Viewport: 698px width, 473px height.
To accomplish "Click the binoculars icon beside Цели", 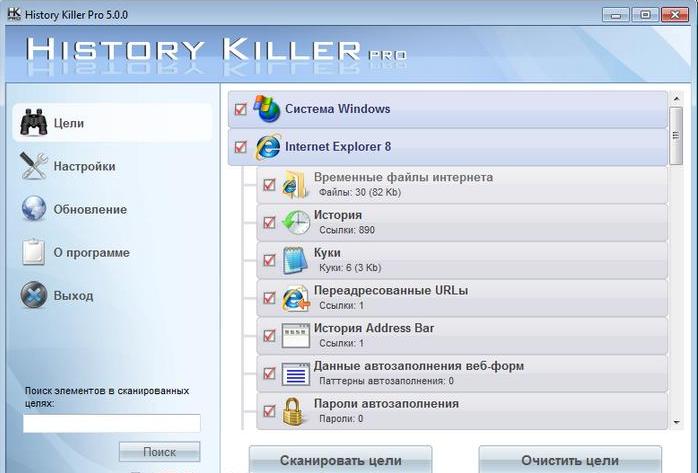I will 34,122.
